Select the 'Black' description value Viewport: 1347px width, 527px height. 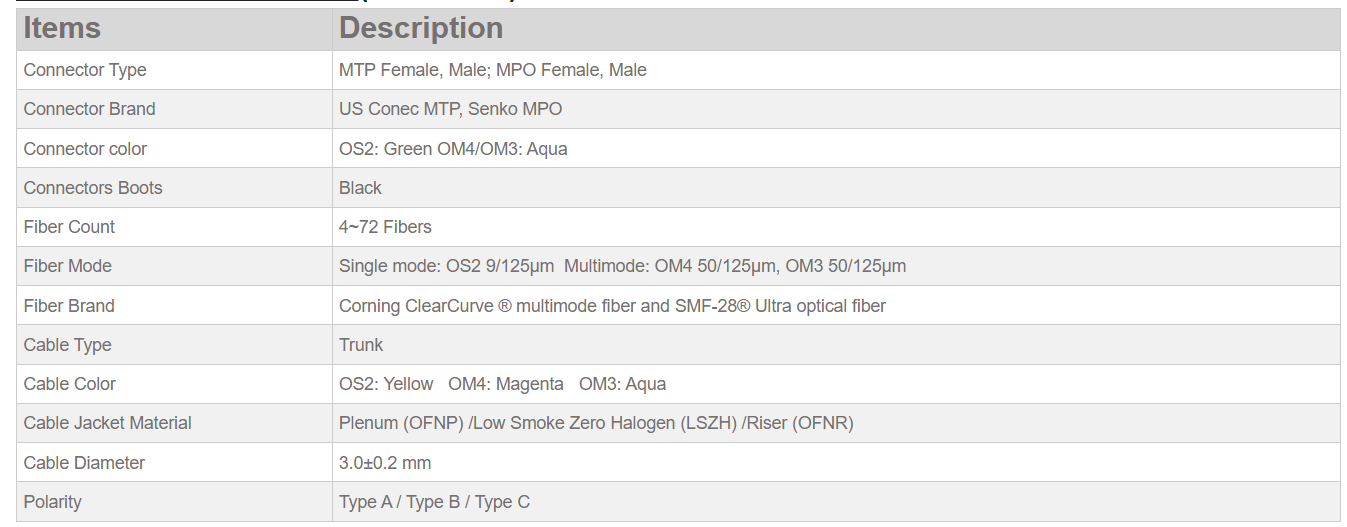[x=360, y=188]
